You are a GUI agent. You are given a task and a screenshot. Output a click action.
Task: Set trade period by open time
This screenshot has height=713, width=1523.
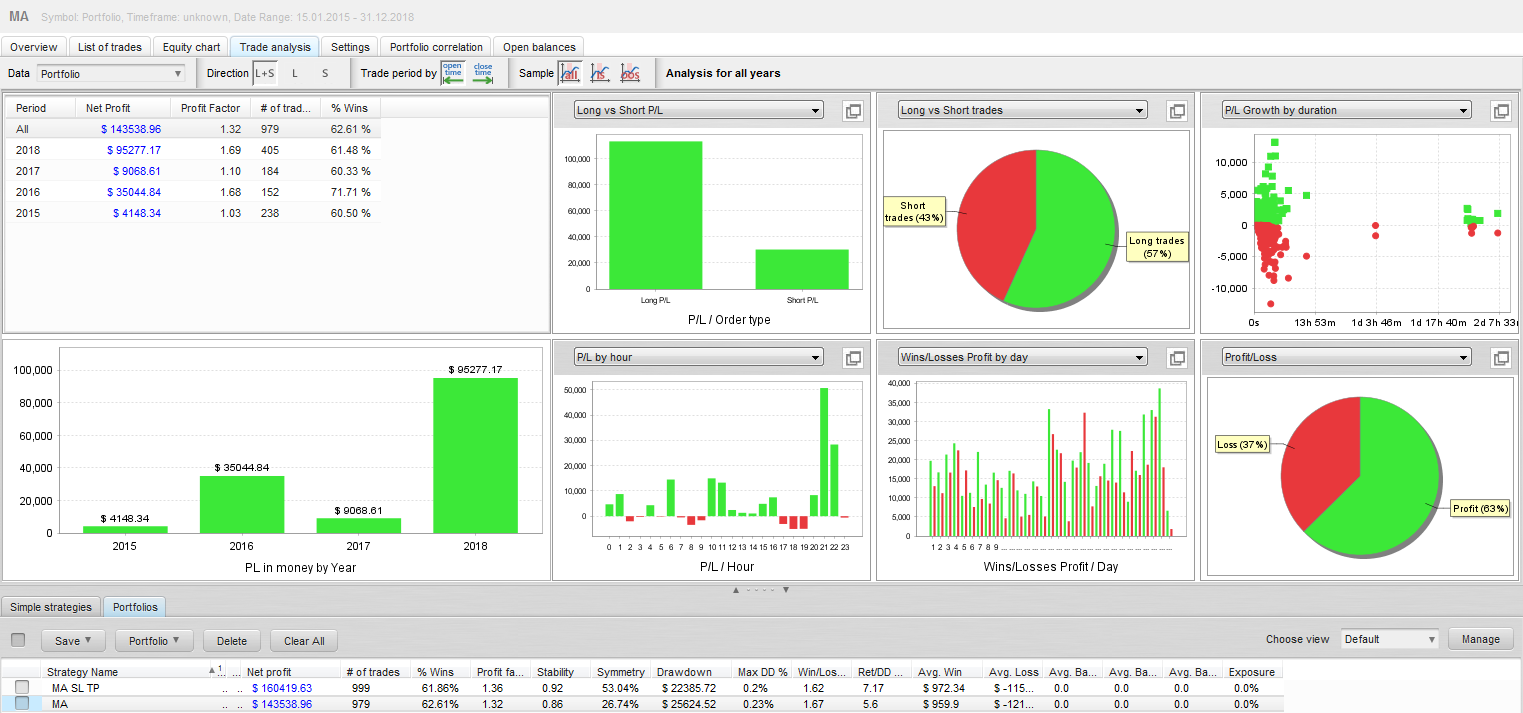453,73
